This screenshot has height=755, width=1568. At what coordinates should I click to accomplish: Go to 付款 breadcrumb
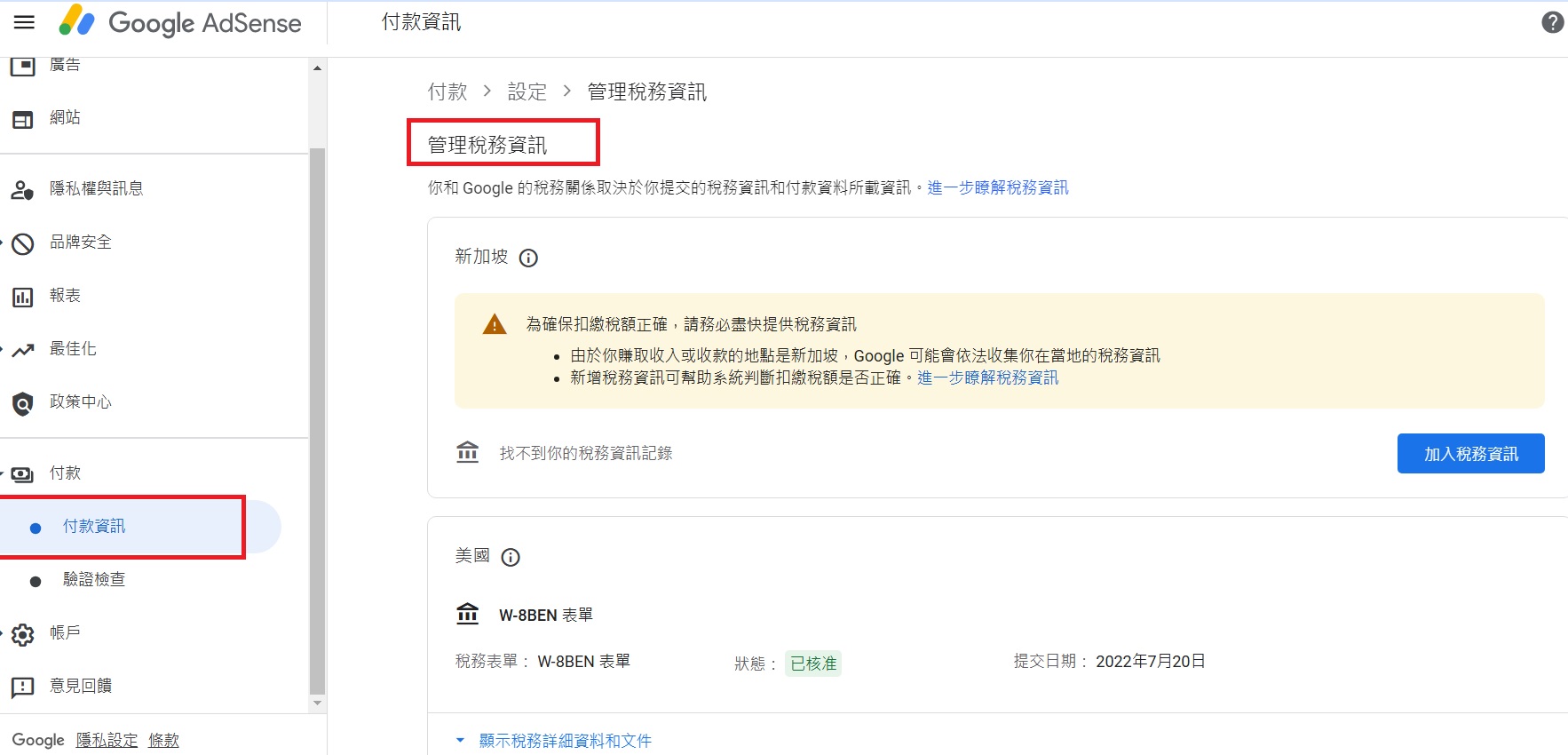coord(447,91)
